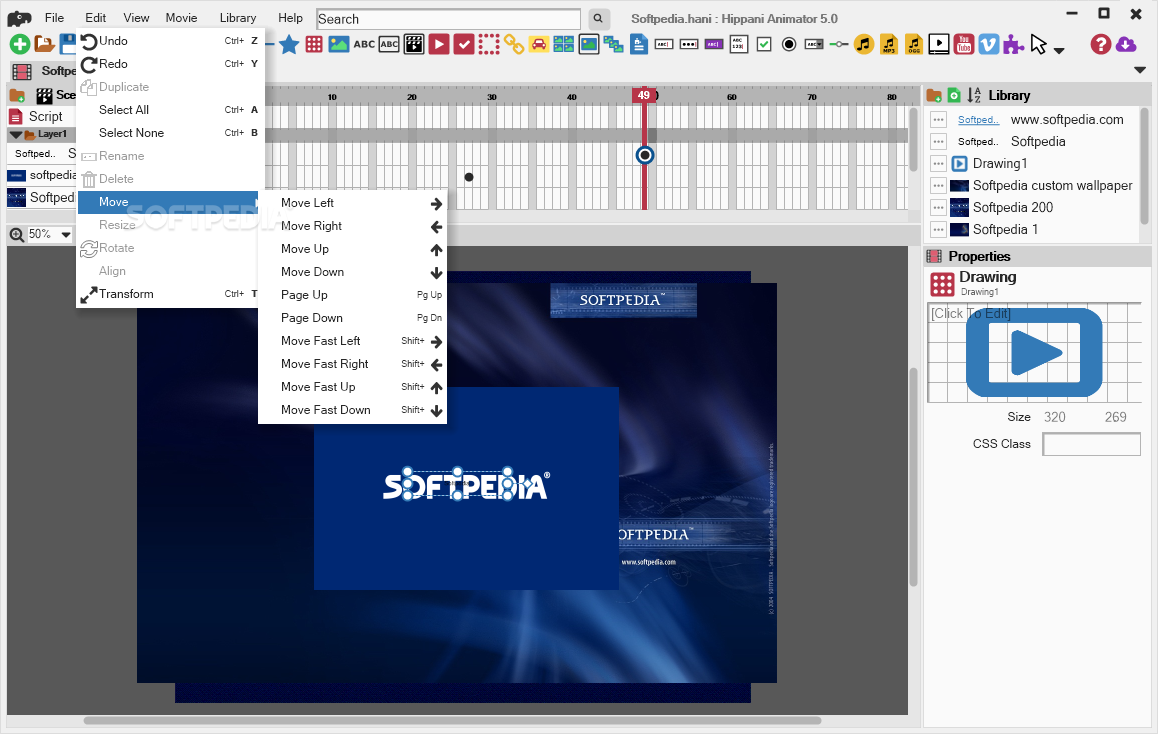Image resolution: width=1158 pixels, height=734 pixels.
Task: Click the black keyframe dot on timeline
Action: tap(469, 176)
